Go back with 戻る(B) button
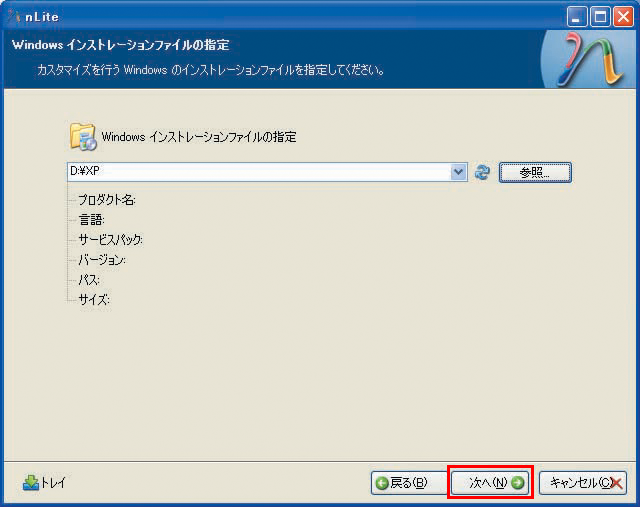This screenshot has height=507, width=640. pos(410,483)
